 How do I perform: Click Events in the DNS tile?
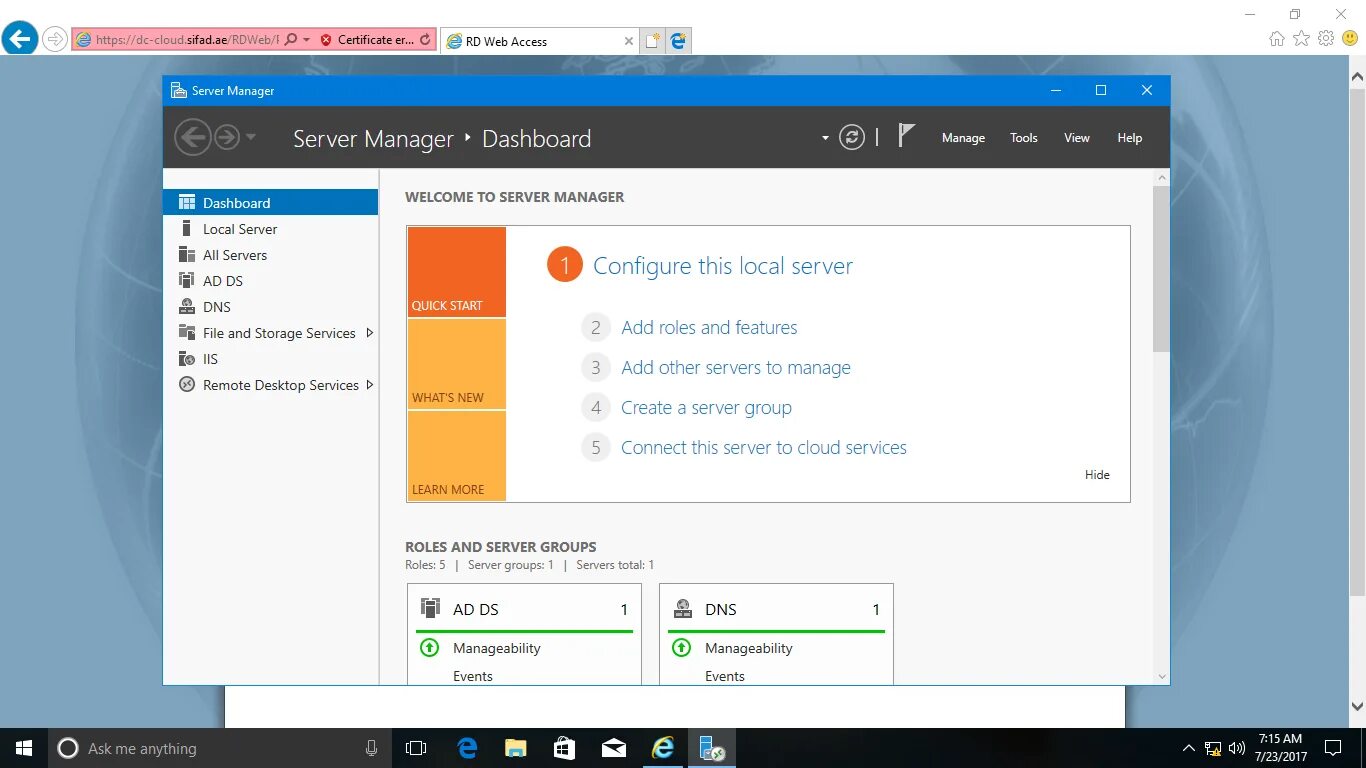pyautogui.click(x=725, y=676)
